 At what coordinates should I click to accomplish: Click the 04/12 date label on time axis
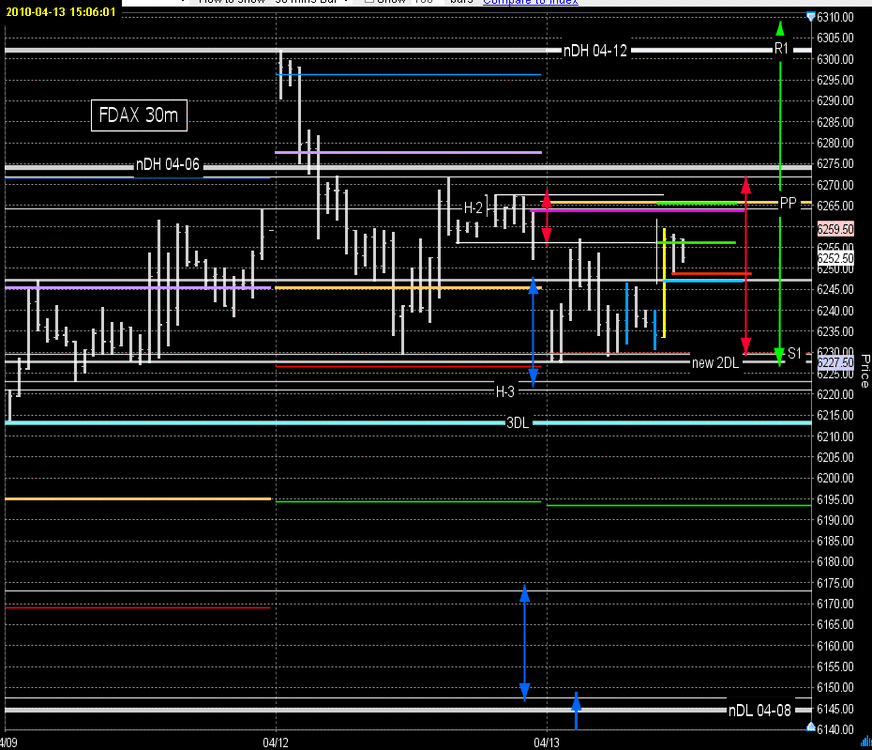275,743
